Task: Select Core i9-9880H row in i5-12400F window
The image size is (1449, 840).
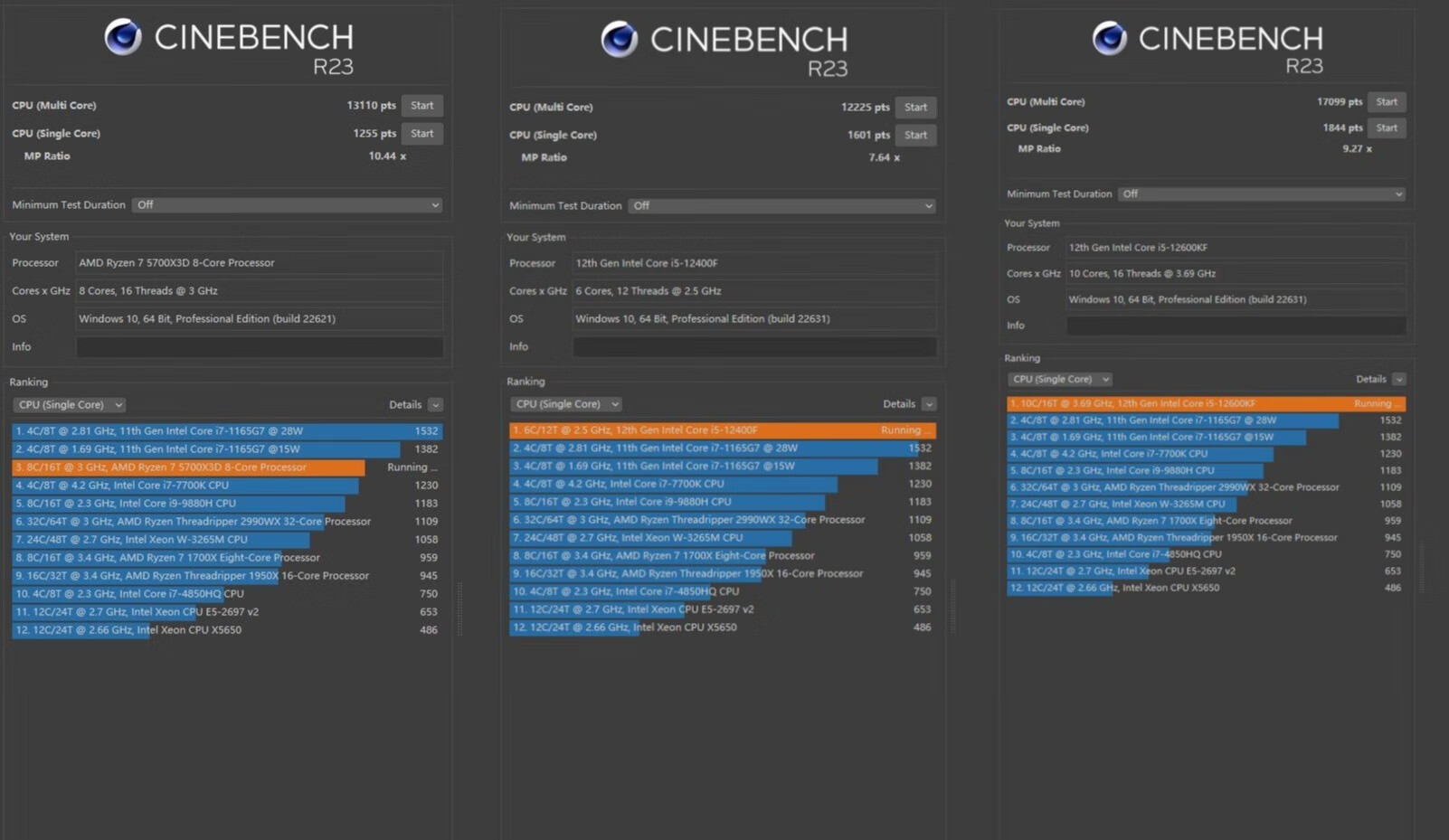Action: (x=723, y=502)
